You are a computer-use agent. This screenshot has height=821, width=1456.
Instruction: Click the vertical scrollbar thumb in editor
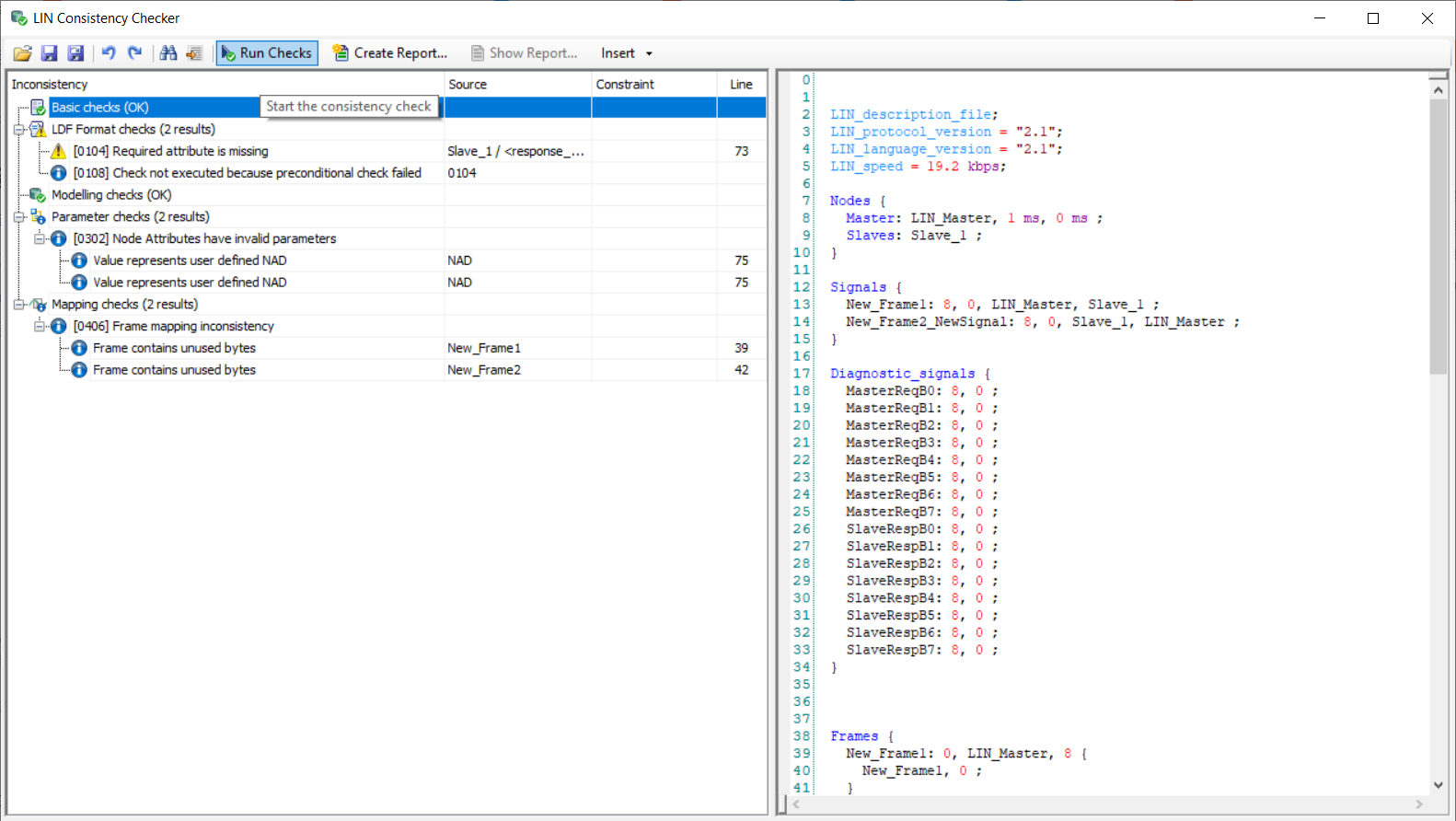pyautogui.click(x=1439, y=237)
